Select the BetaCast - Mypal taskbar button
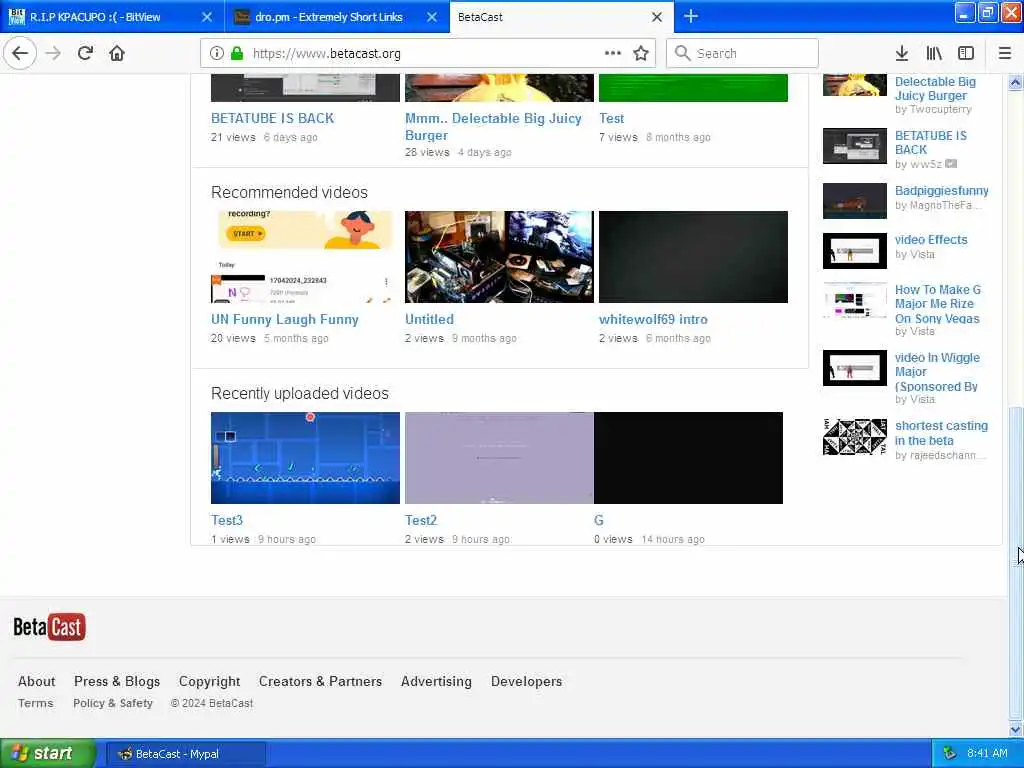 pos(186,754)
